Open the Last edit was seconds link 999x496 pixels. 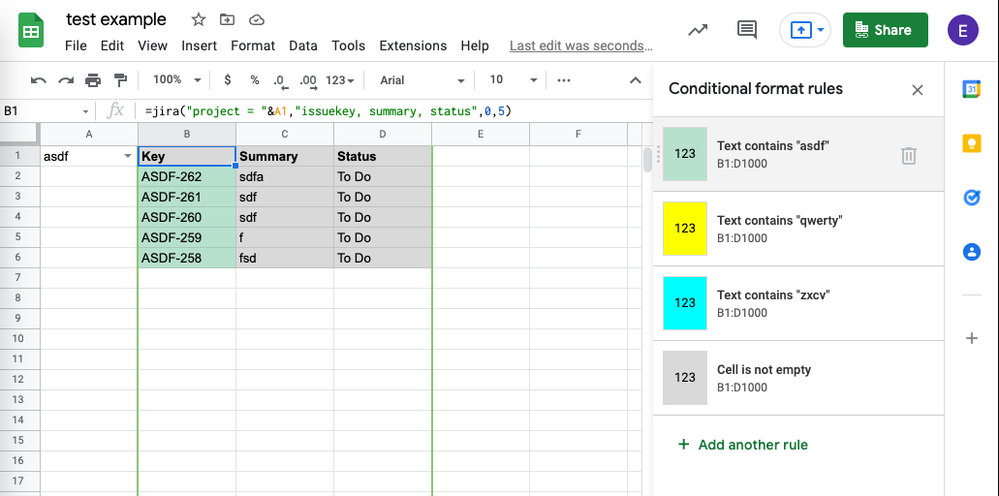pos(581,46)
